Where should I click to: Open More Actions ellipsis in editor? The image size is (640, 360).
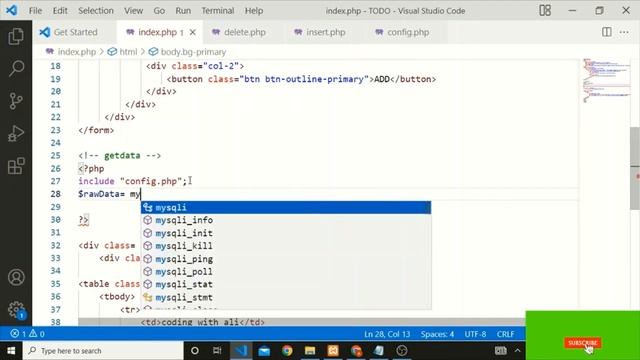[x=624, y=32]
